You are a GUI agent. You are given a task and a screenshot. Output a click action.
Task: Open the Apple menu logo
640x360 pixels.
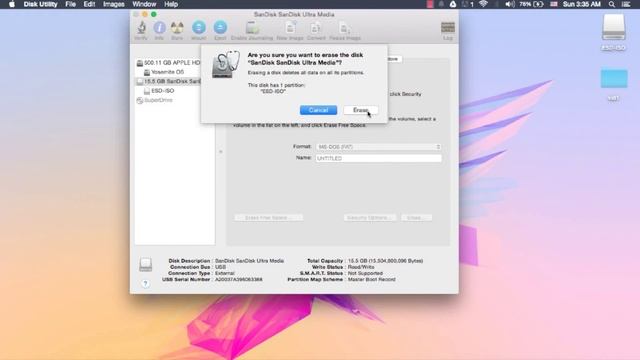pyautogui.click(x=12, y=4)
